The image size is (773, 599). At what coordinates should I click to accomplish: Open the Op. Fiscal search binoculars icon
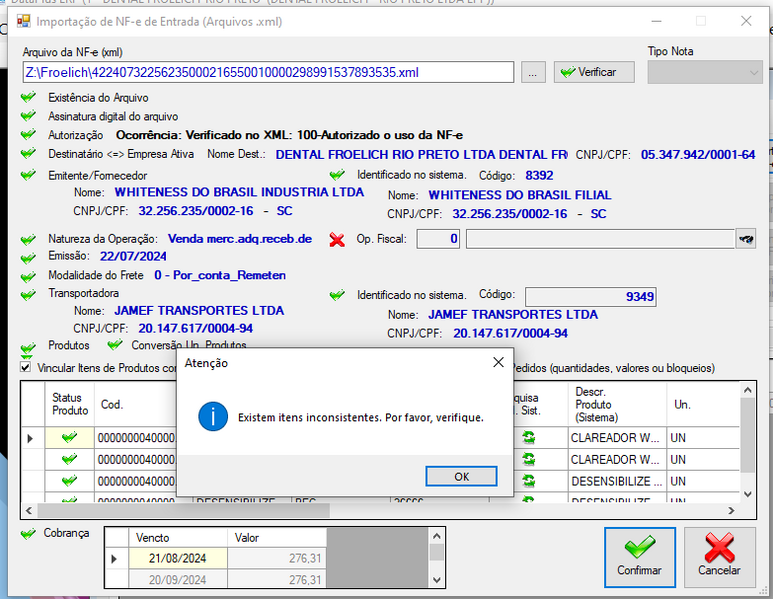coord(746,239)
